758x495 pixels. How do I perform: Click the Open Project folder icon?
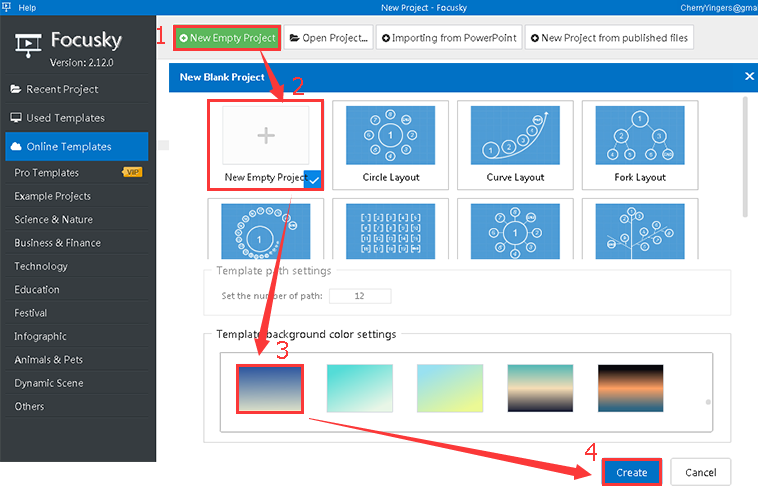point(294,38)
